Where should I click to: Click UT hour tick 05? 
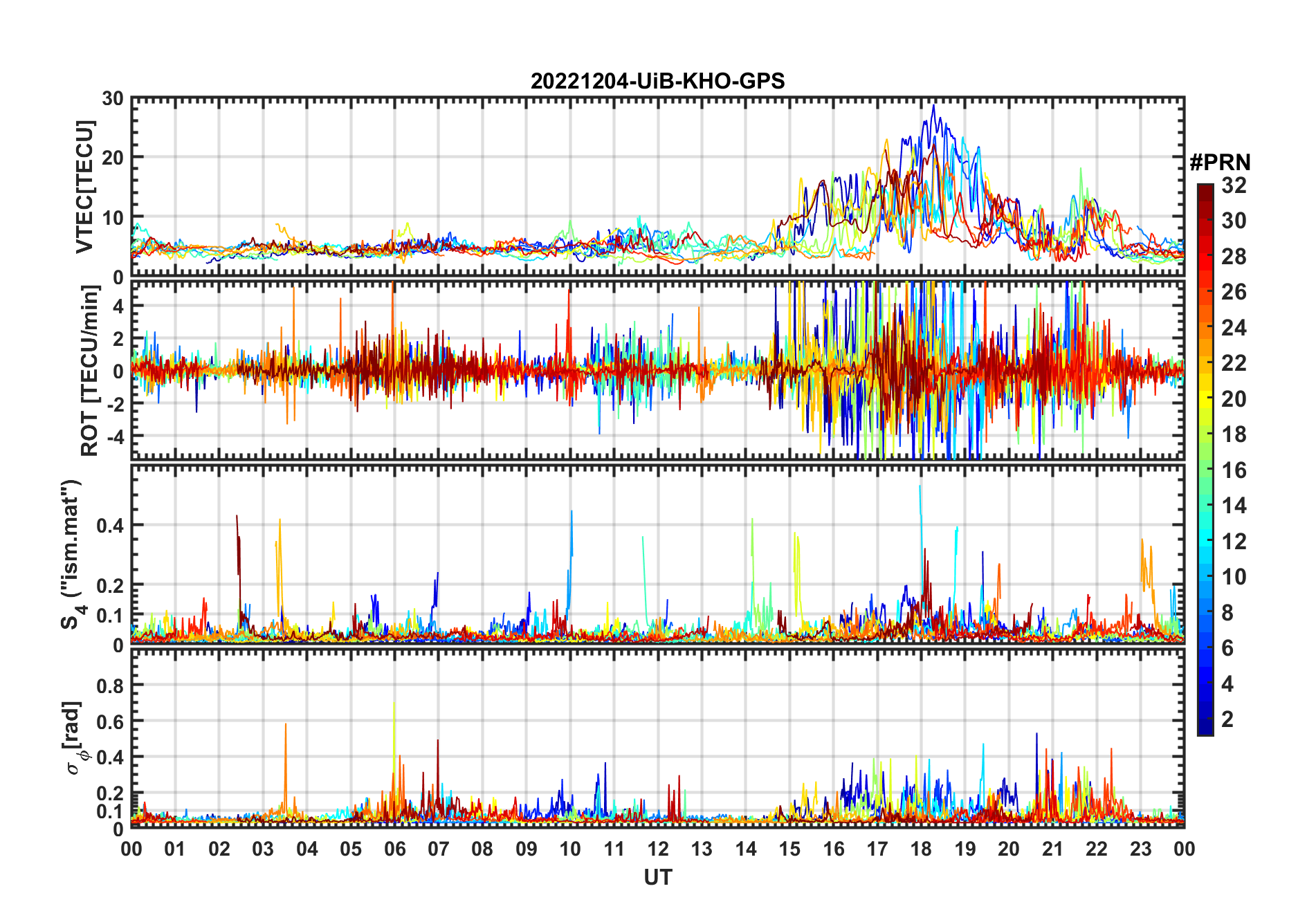[x=351, y=849]
